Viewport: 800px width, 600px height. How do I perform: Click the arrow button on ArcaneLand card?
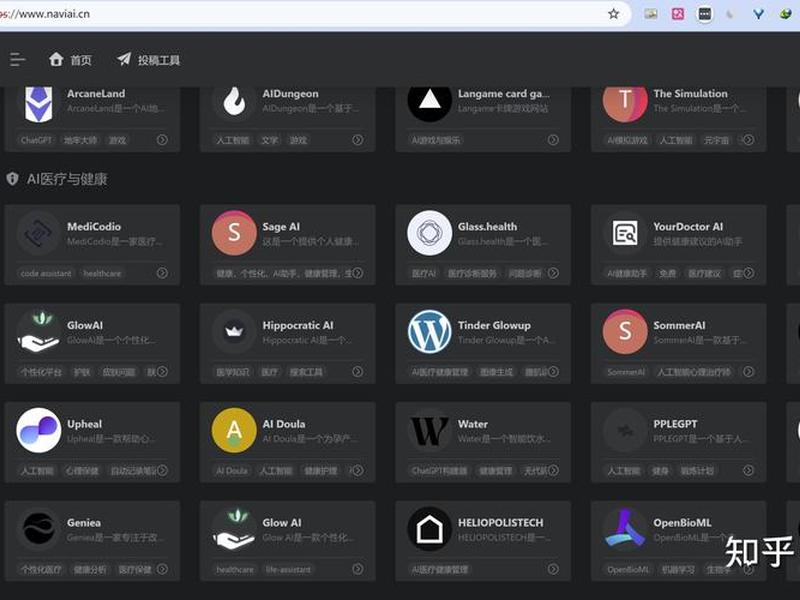click(162, 140)
